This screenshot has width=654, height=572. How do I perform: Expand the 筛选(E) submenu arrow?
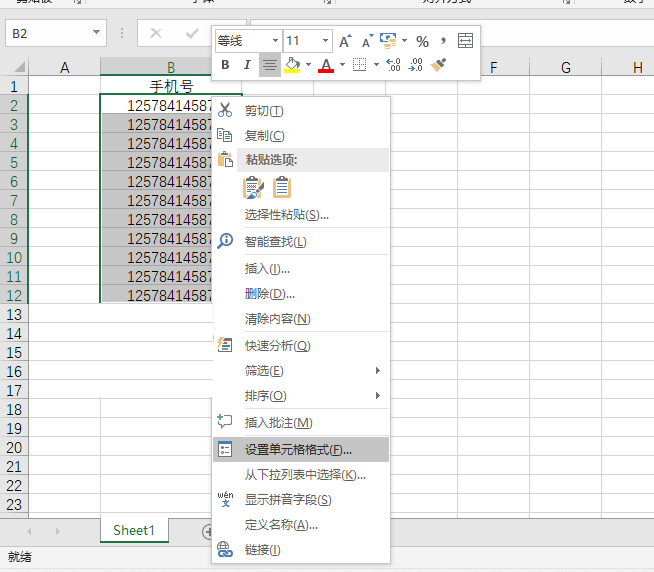click(x=377, y=370)
